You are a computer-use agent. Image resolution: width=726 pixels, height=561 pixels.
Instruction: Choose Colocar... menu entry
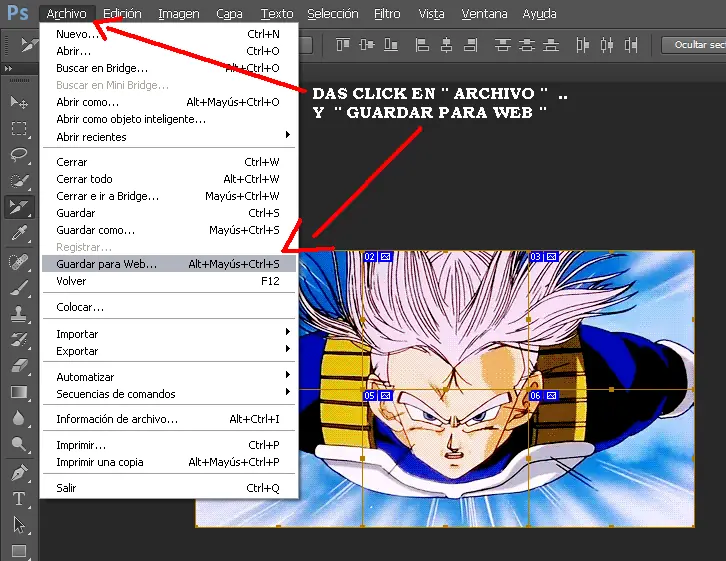[x=169, y=307]
